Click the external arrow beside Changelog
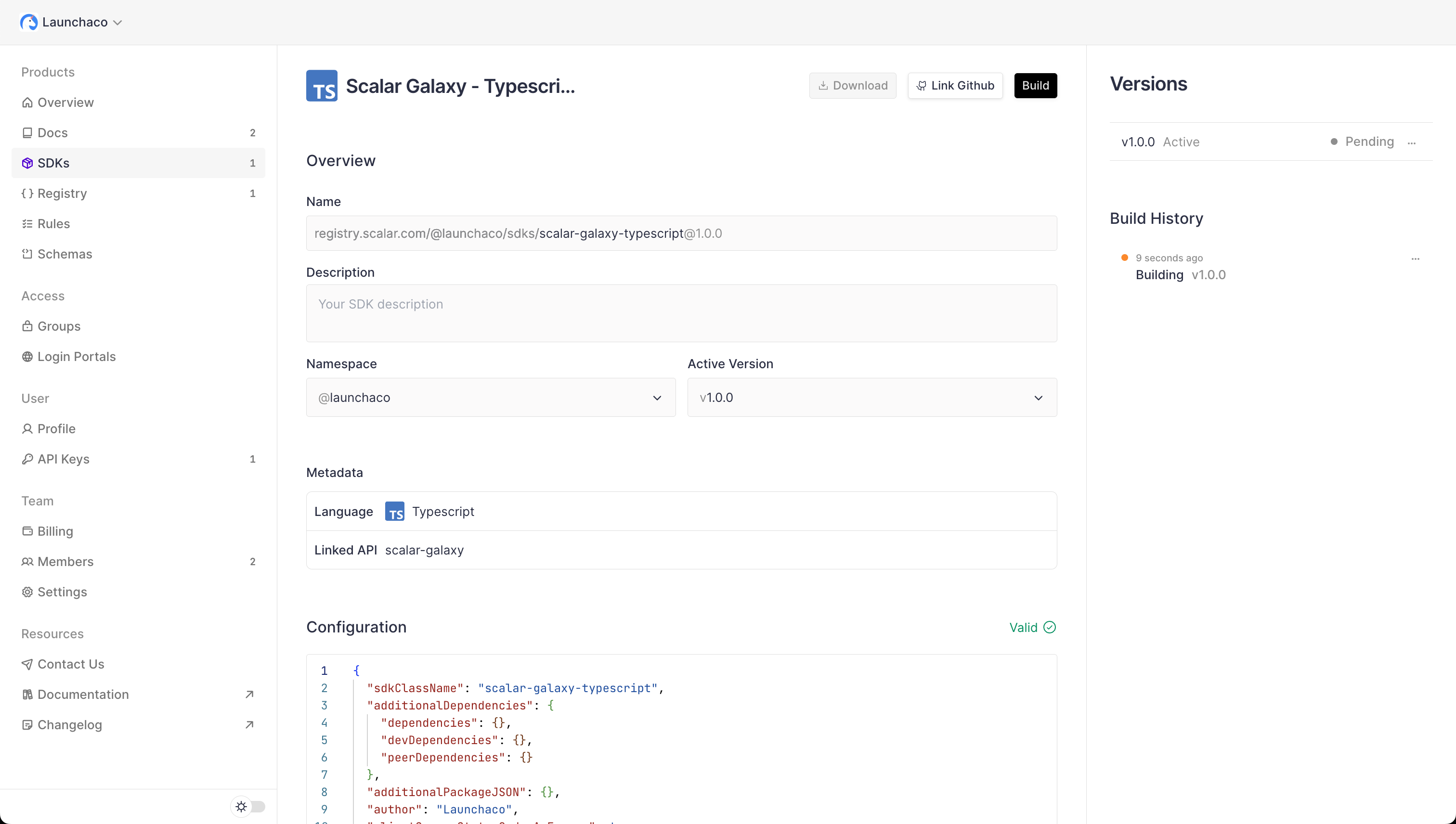This screenshot has height=824, width=1456. coord(249,725)
